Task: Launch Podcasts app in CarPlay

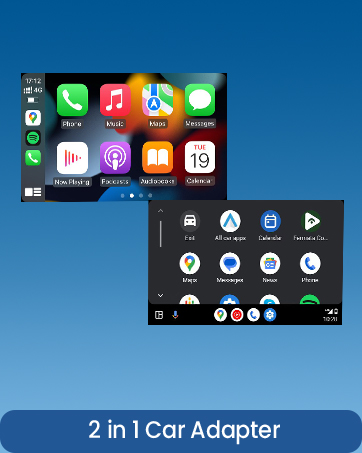Action: tap(115, 158)
